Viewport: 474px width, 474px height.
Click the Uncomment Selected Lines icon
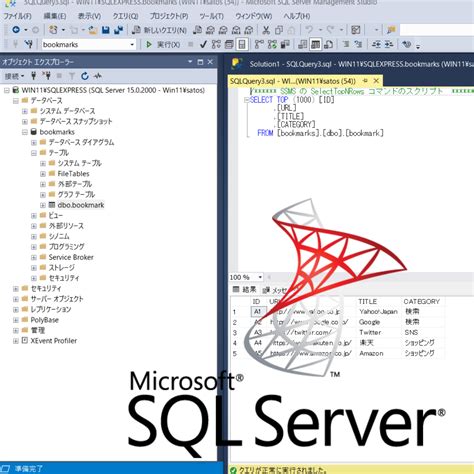coord(358,44)
